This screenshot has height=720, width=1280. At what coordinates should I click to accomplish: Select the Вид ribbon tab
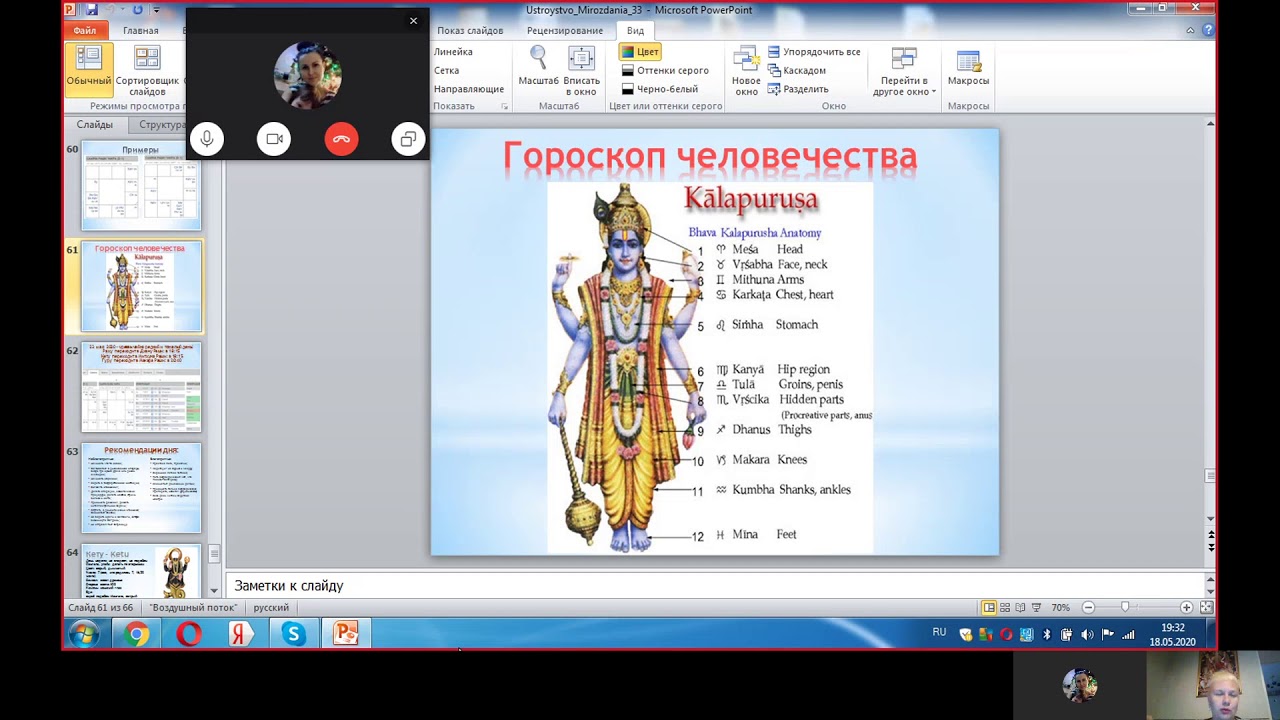pos(635,31)
